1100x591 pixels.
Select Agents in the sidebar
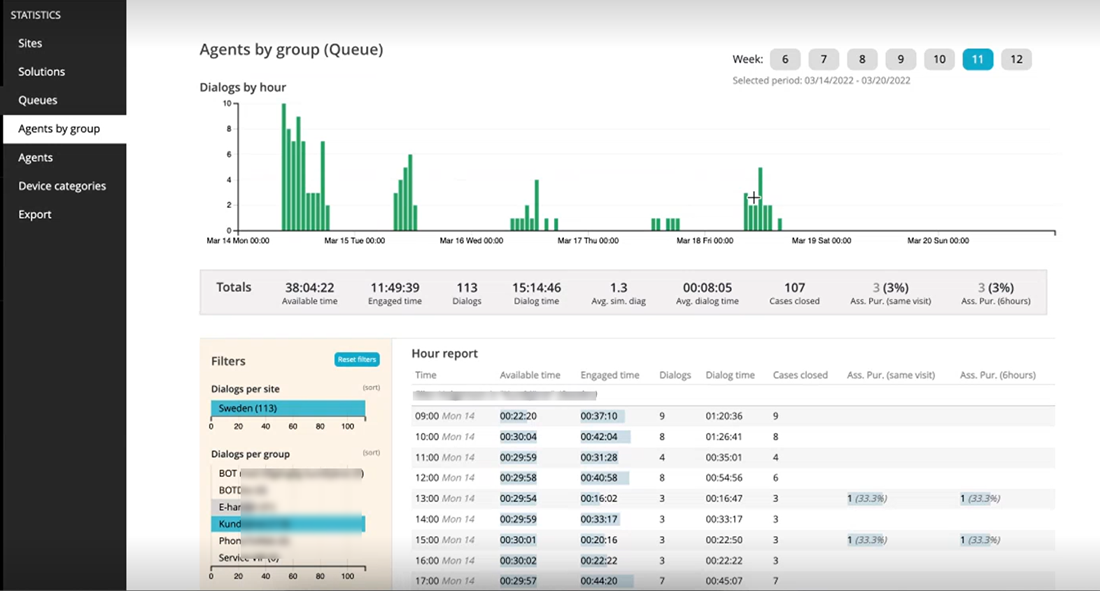point(35,157)
